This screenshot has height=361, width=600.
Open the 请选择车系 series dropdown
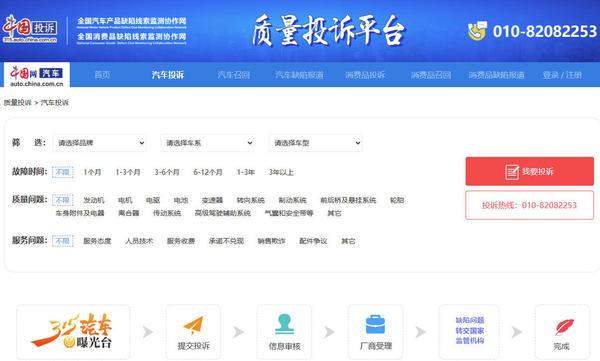click(x=208, y=143)
